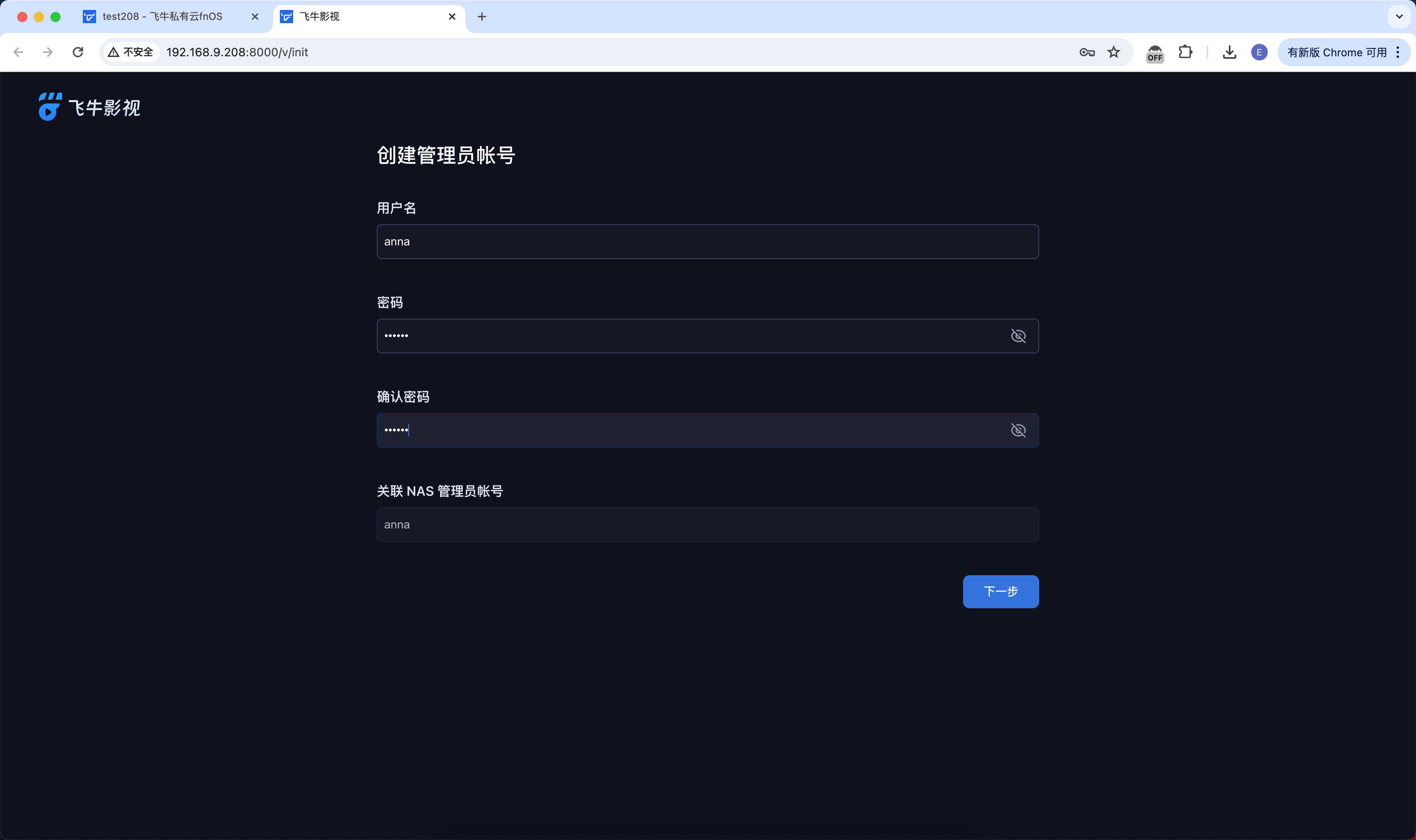Go forward in browser history
This screenshot has height=840, width=1416.
48,52
